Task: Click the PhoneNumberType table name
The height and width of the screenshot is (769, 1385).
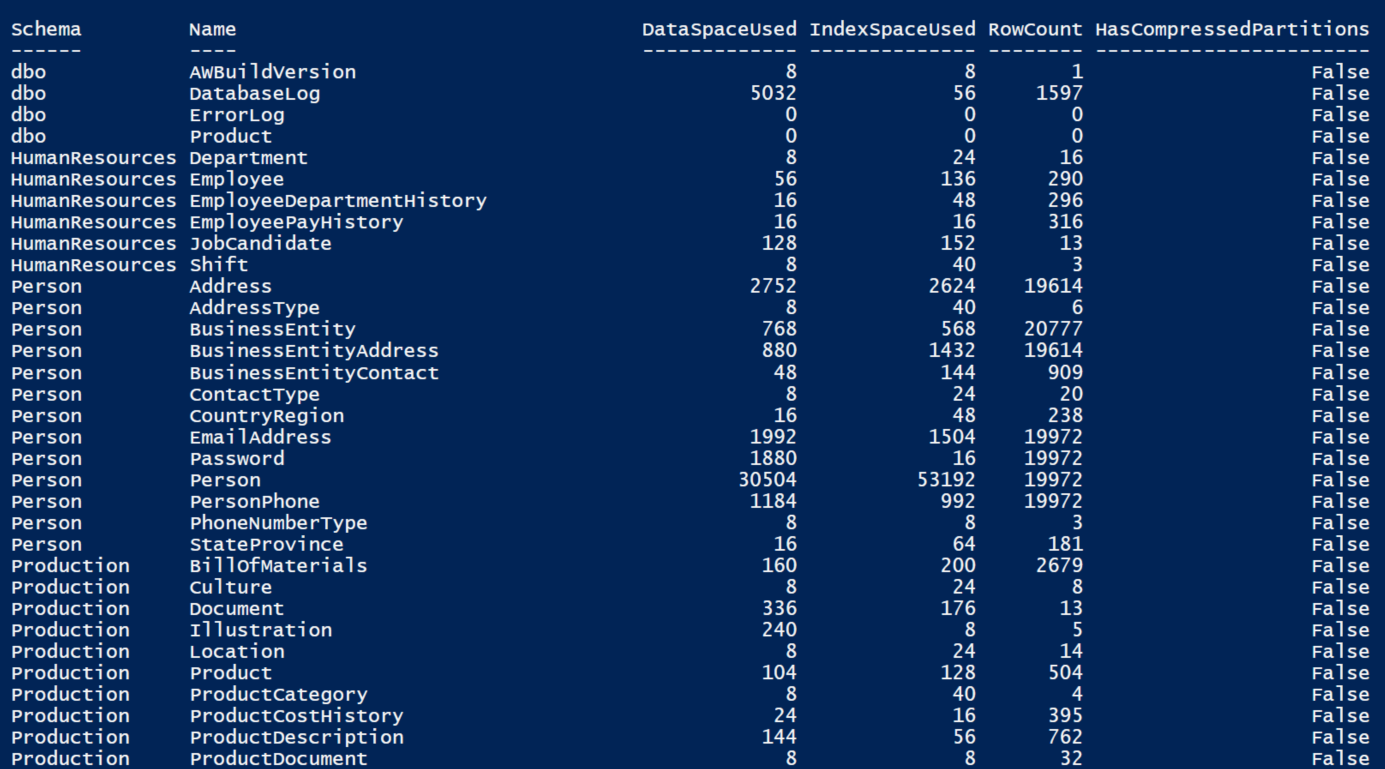Action: coord(278,523)
